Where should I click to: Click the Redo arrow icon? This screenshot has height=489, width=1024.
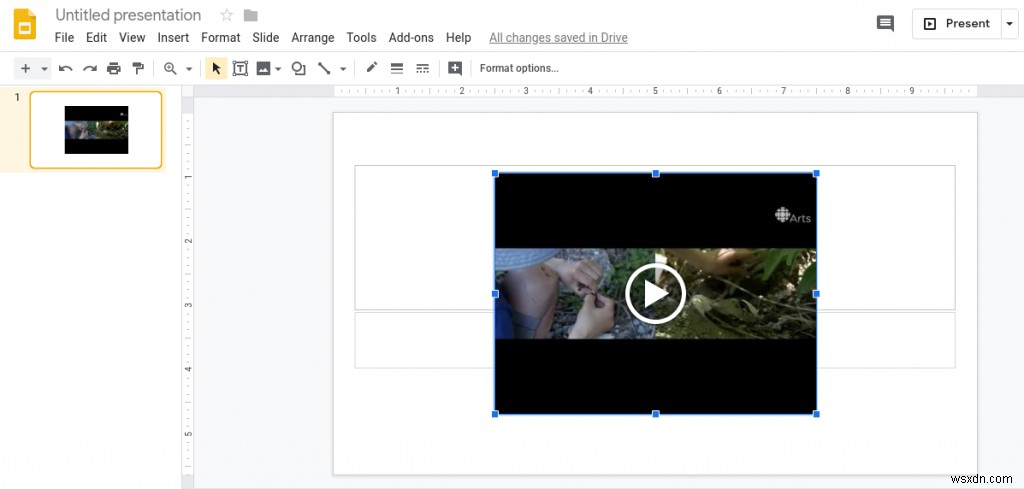pyautogui.click(x=90, y=68)
